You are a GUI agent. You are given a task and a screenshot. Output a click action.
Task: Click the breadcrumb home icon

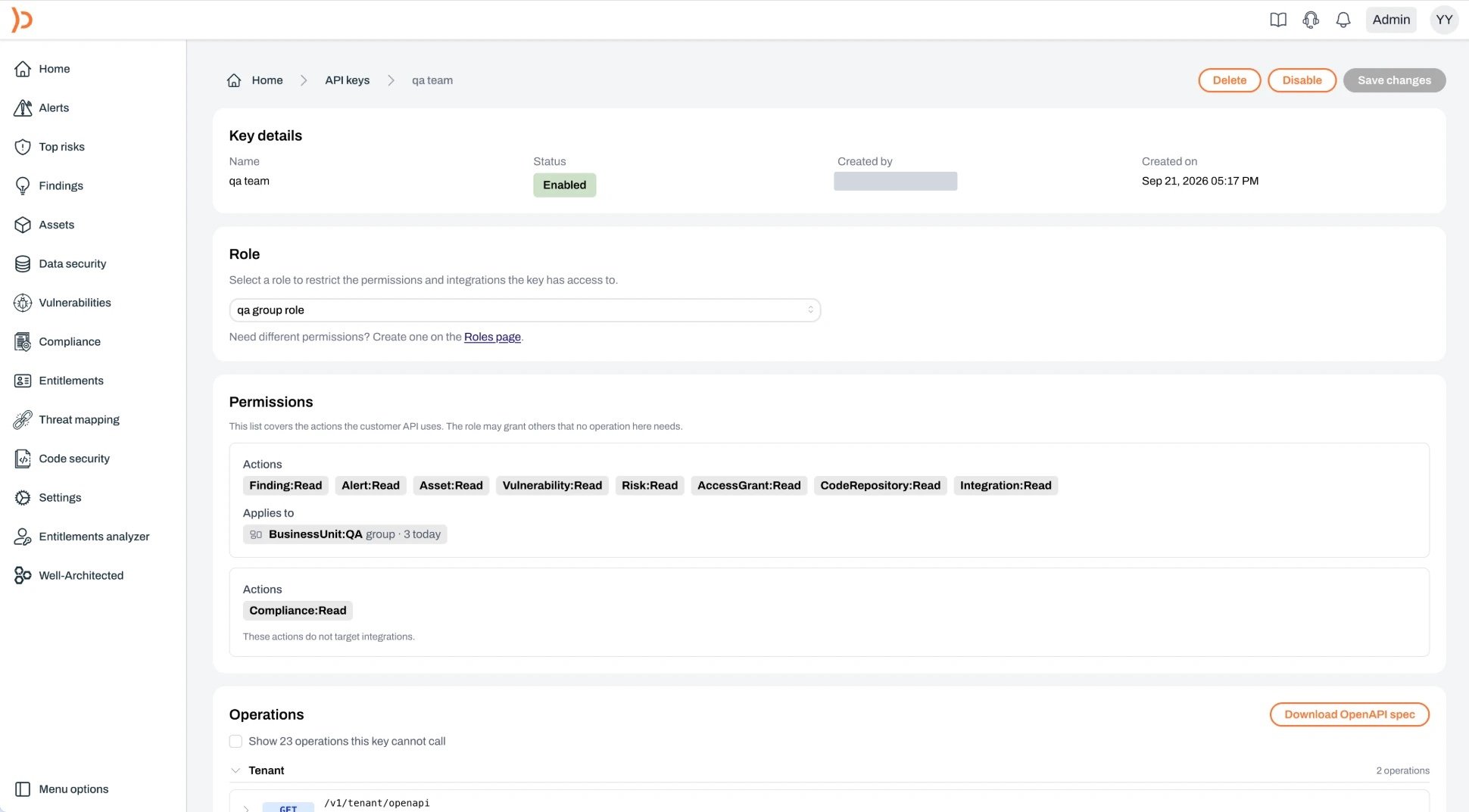(234, 80)
